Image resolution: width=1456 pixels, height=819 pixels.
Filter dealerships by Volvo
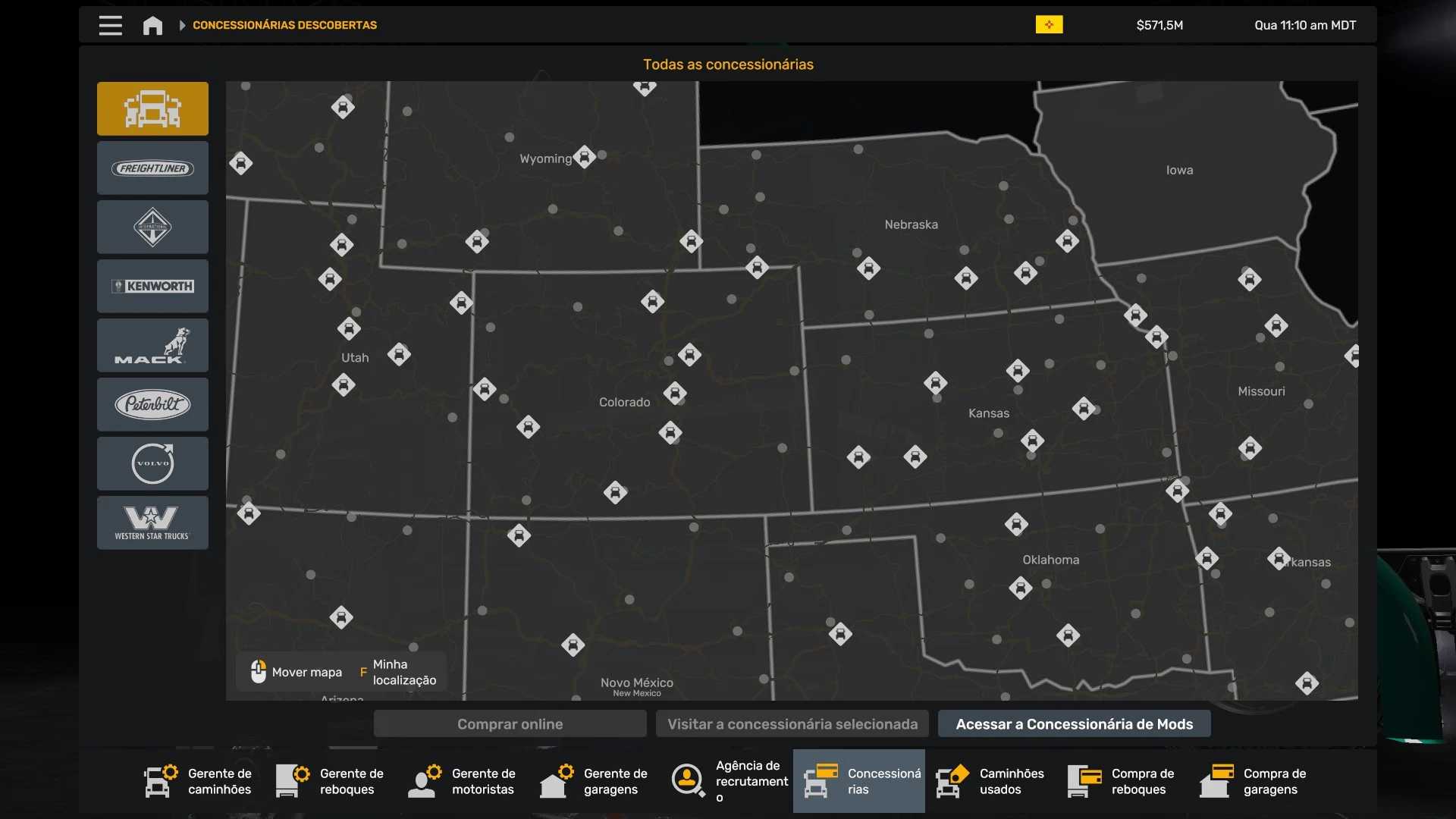(x=152, y=463)
